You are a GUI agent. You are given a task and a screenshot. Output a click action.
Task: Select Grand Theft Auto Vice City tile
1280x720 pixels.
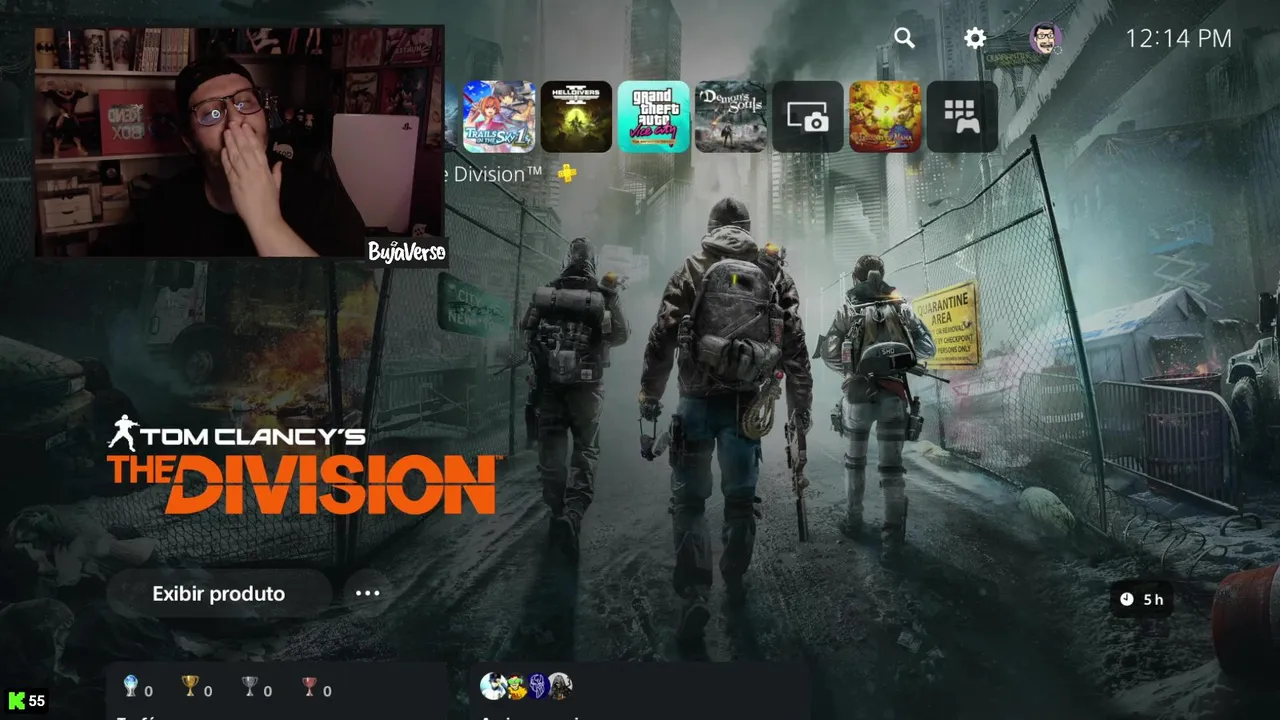[654, 117]
